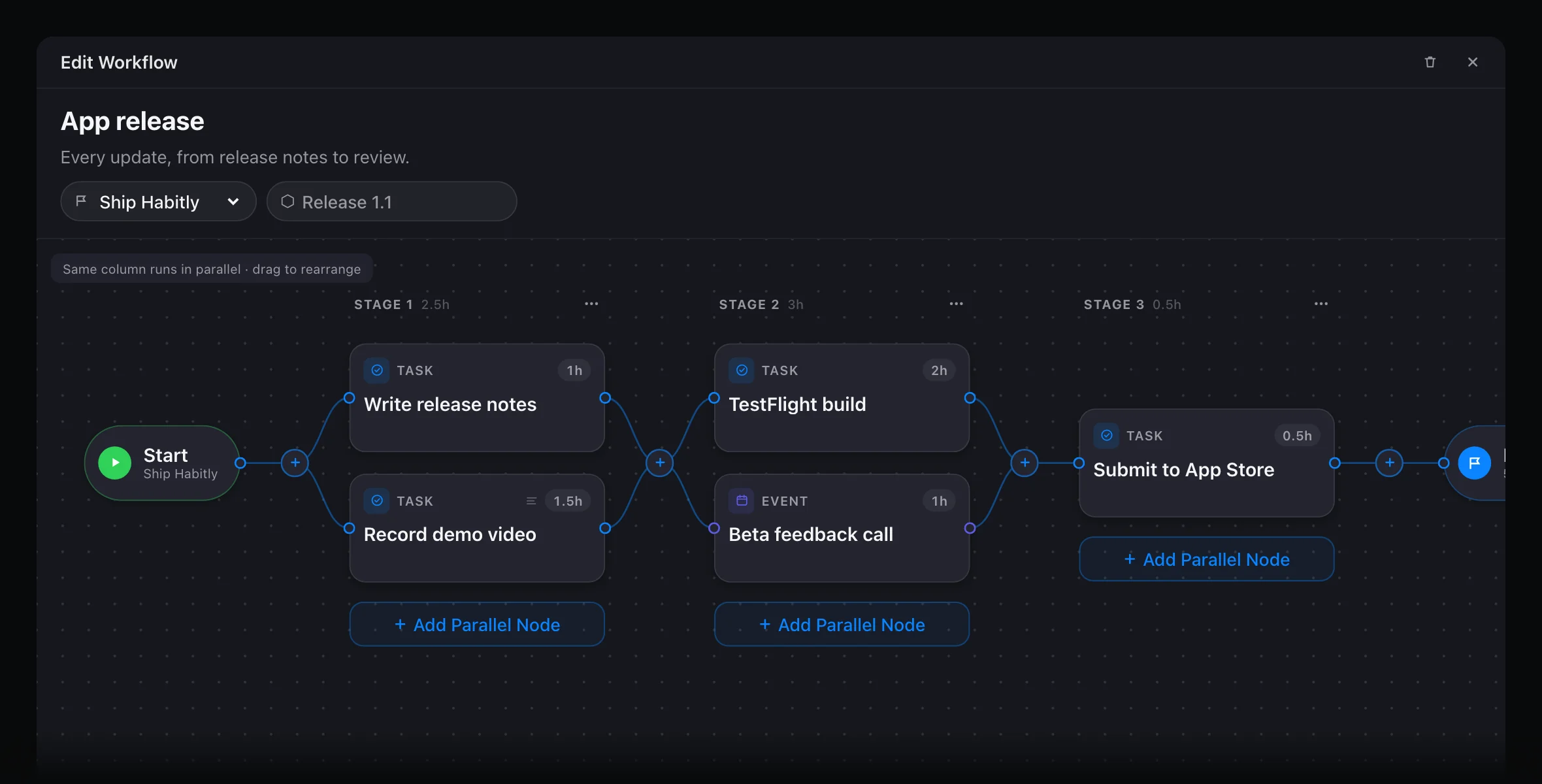
Task: Select the Beta feedback call title
Action: pyautogui.click(x=811, y=534)
